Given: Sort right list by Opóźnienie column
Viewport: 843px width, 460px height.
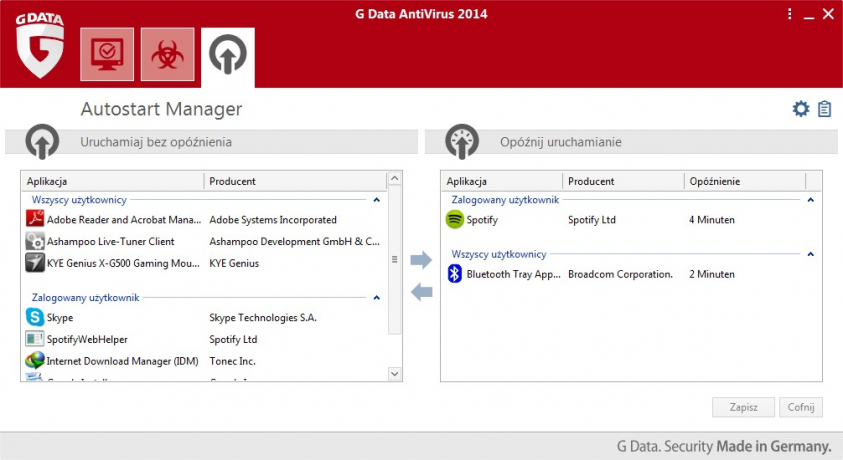Looking at the screenshot, I should click(745, 181).
